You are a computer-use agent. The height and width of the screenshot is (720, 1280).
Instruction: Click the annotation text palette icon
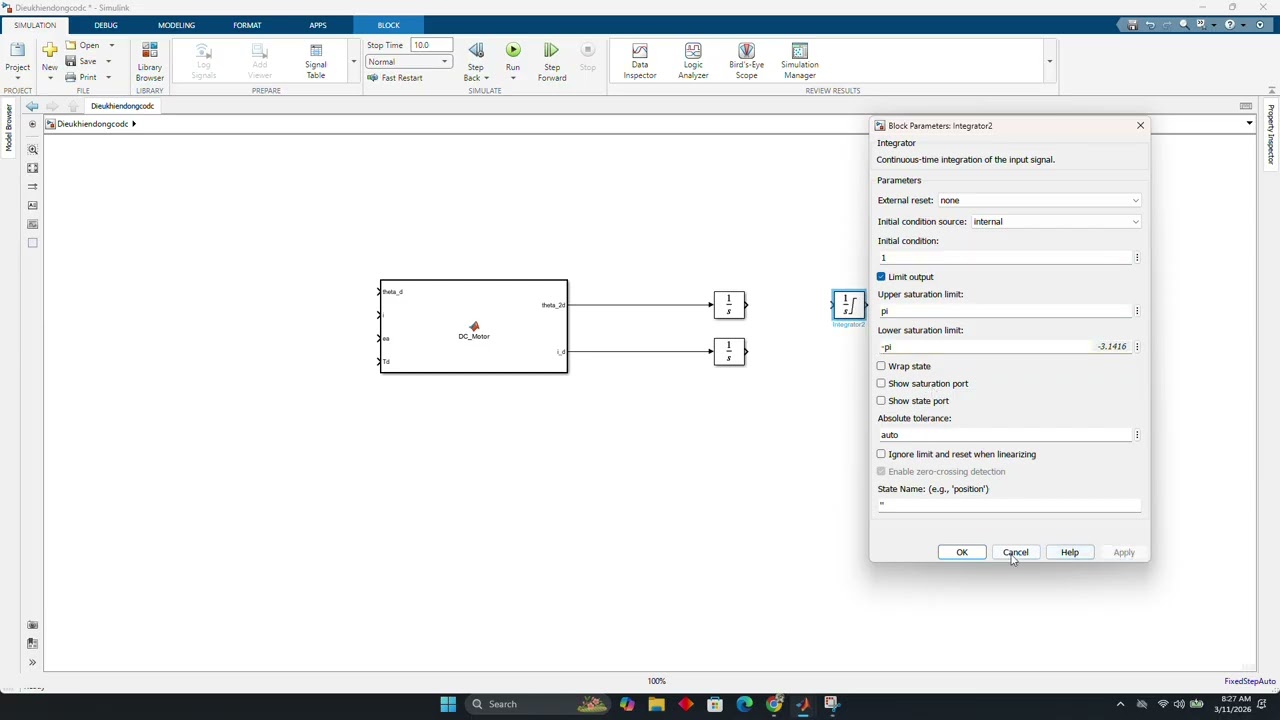pyautogui.click(x=32, y=205)
